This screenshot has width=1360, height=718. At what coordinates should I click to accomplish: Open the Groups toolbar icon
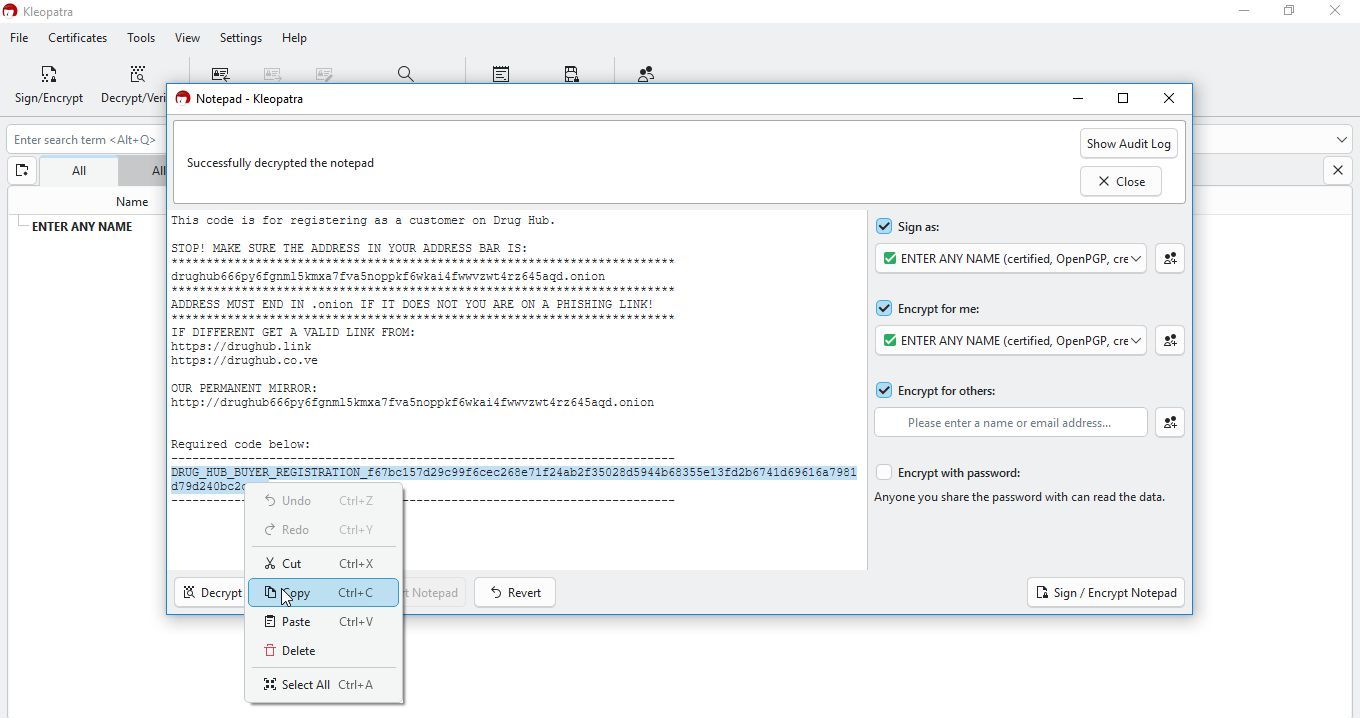point(646,74)
